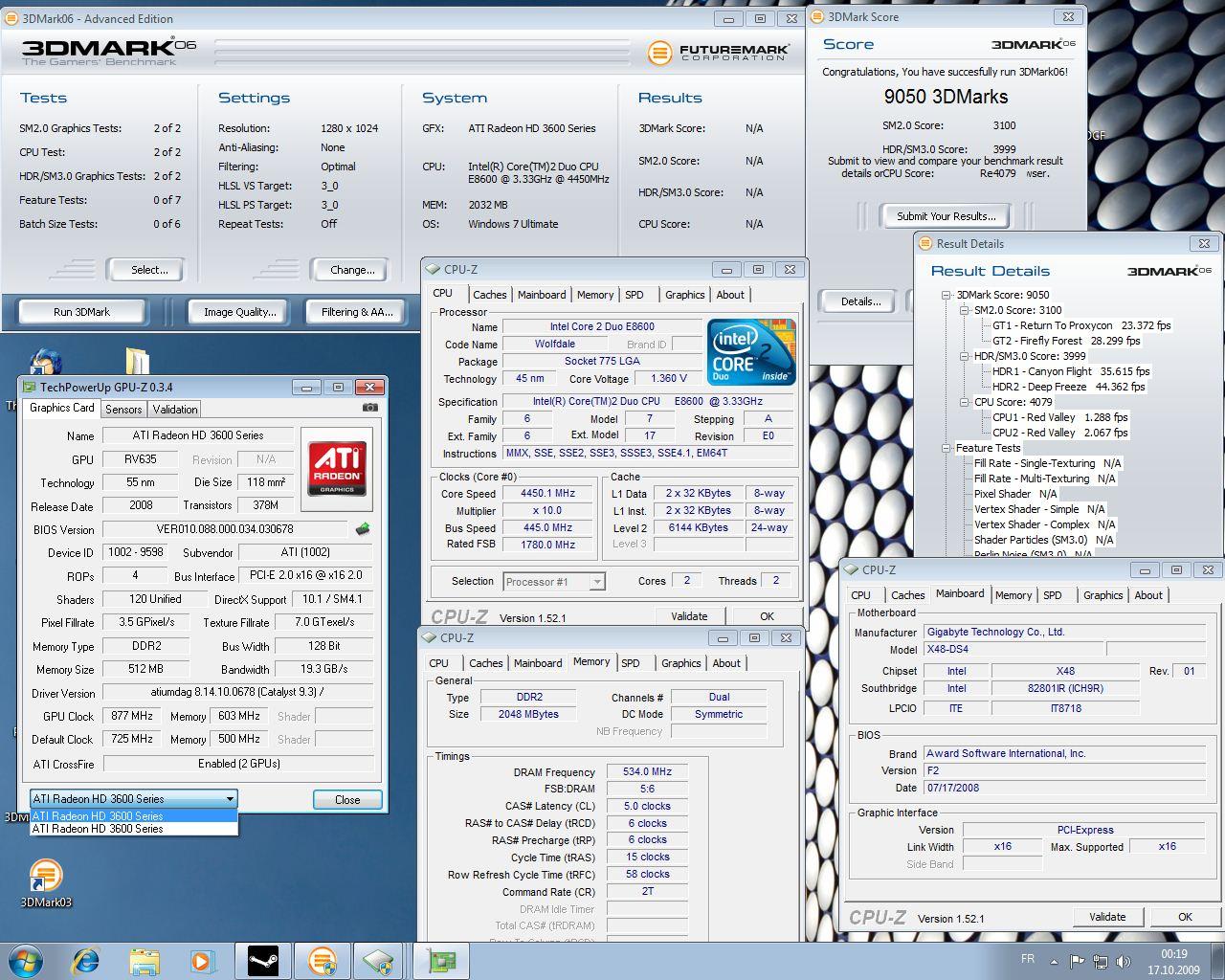The width and height of the screenshot is (1225, 980).
Task: Click the network tray icon
Action: point(1101,961)
